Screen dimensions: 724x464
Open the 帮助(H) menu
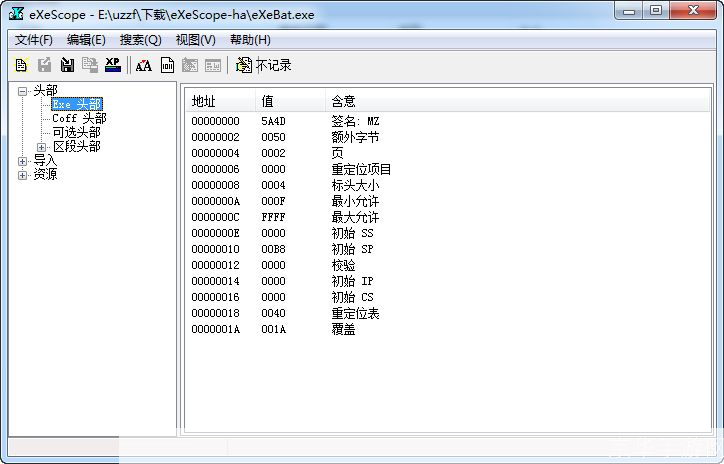250,40
